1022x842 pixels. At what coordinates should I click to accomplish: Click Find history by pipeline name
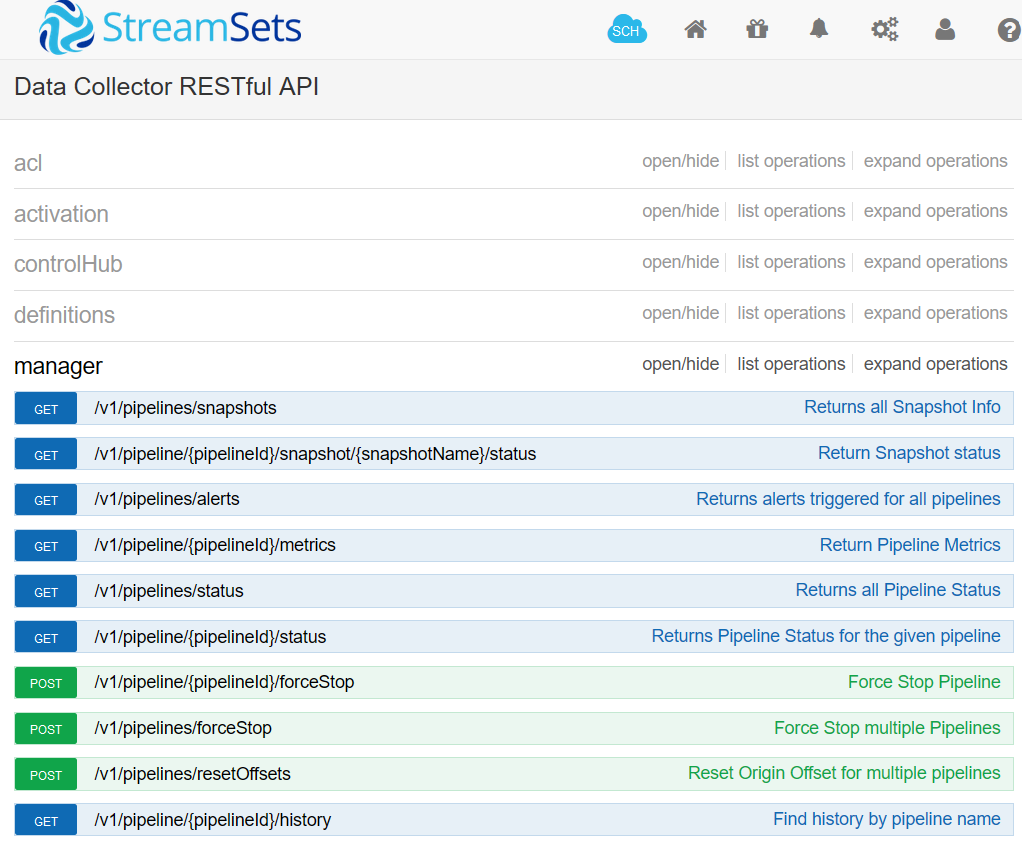(x=887, y=819)
